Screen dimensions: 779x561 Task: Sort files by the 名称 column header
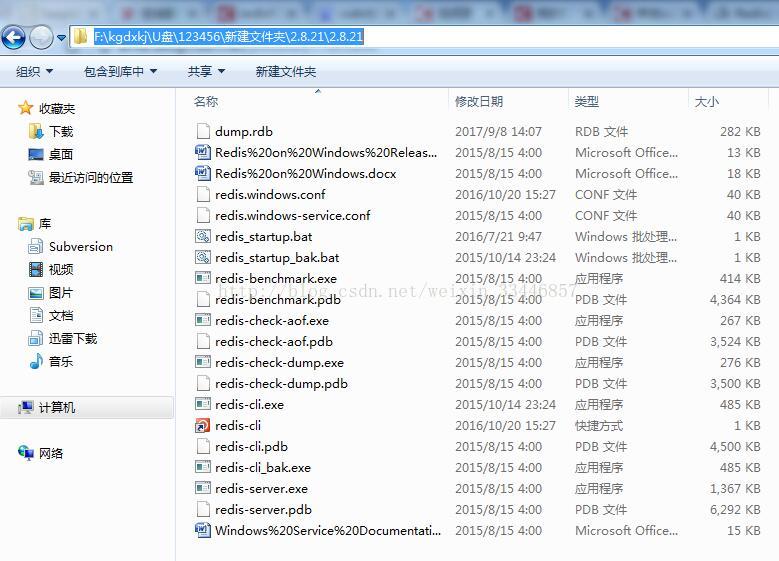click(x=206, y=102)
